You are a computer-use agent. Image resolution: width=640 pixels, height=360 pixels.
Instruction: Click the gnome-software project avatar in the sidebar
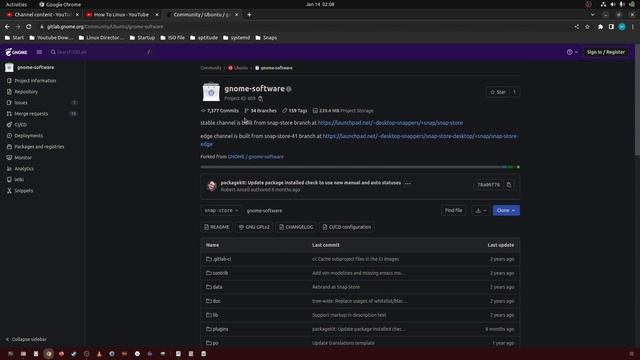pos(9,67)
